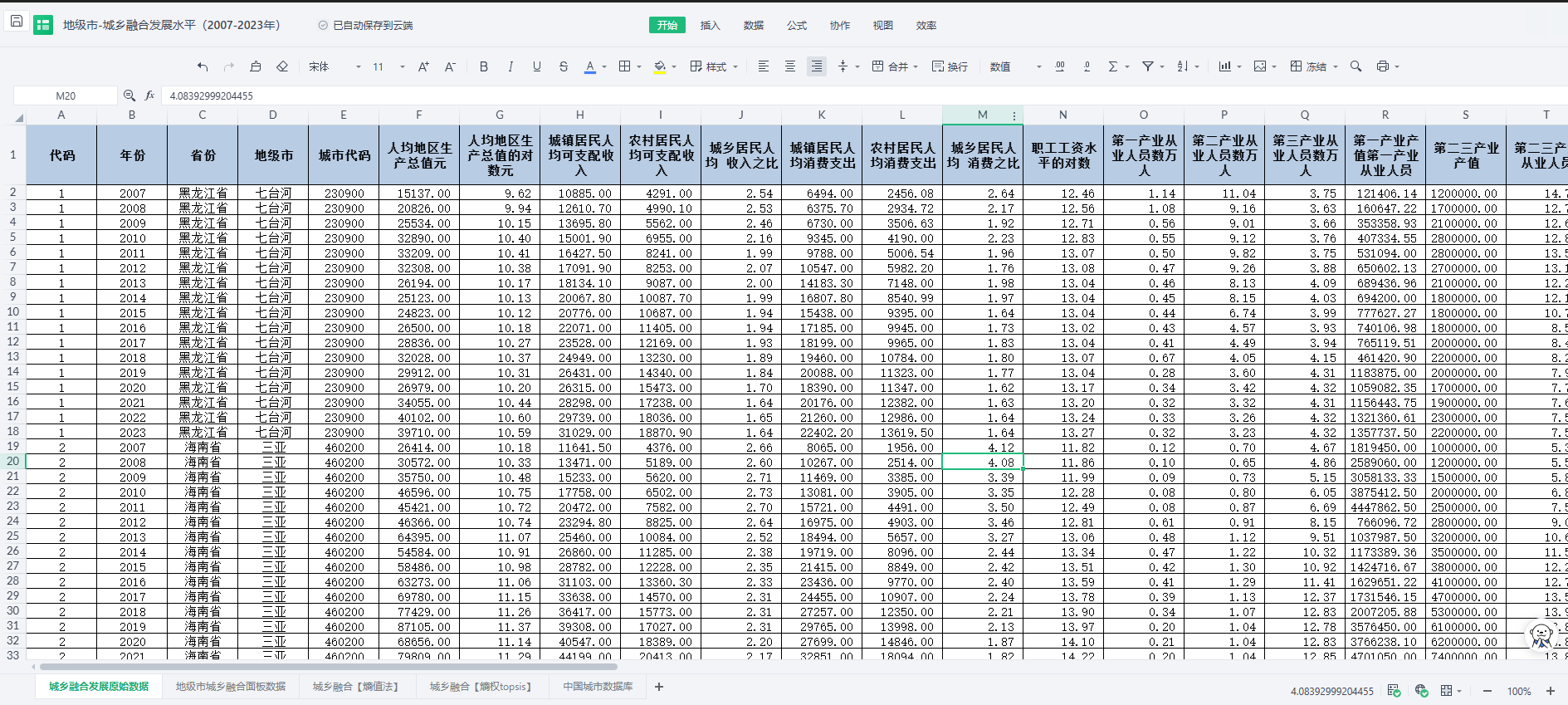The image size is (1568, 705).
Task: Toggle bold formatting
Action: pyautogui.click(x=484, y=66)
